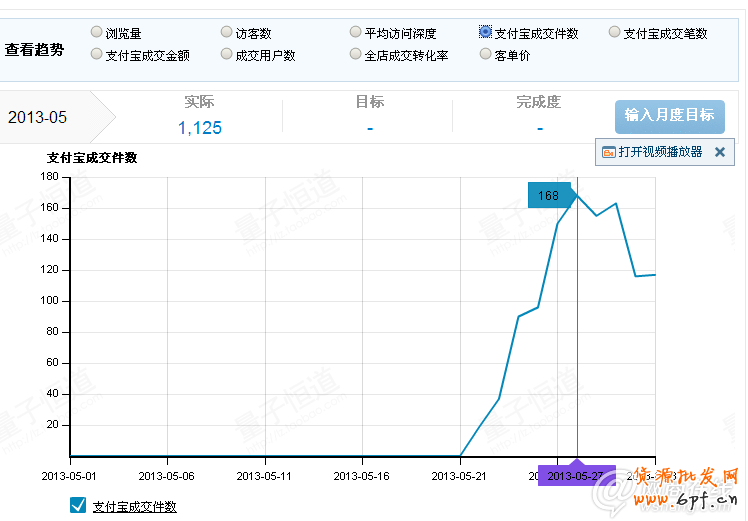Select 支付宝成交件数 radio button
Image resolution: width=748 pixels, height=521 pixels.
[x=486, y=32]
